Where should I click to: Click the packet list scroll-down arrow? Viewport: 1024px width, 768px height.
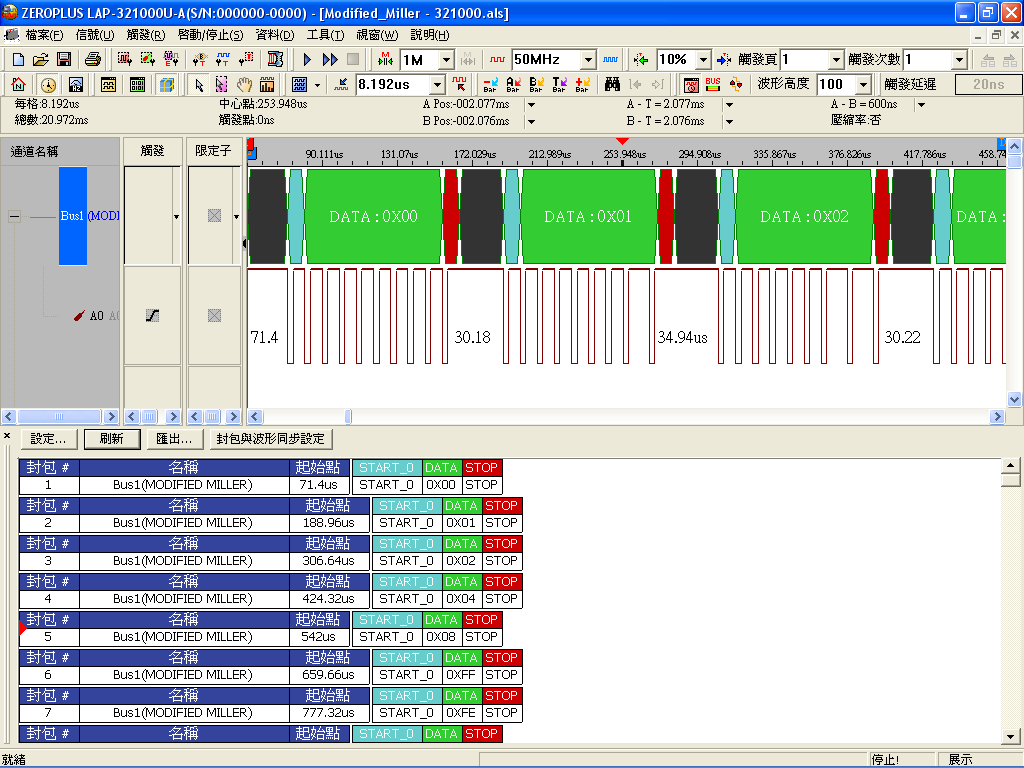tap(1011, 736)
